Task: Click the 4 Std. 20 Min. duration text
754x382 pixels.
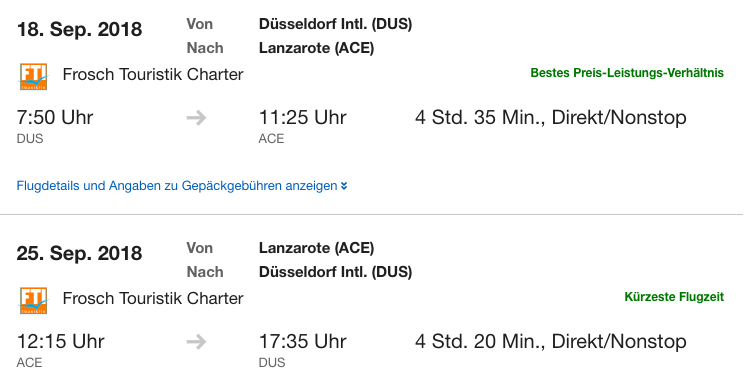Action: pos(480,342)
